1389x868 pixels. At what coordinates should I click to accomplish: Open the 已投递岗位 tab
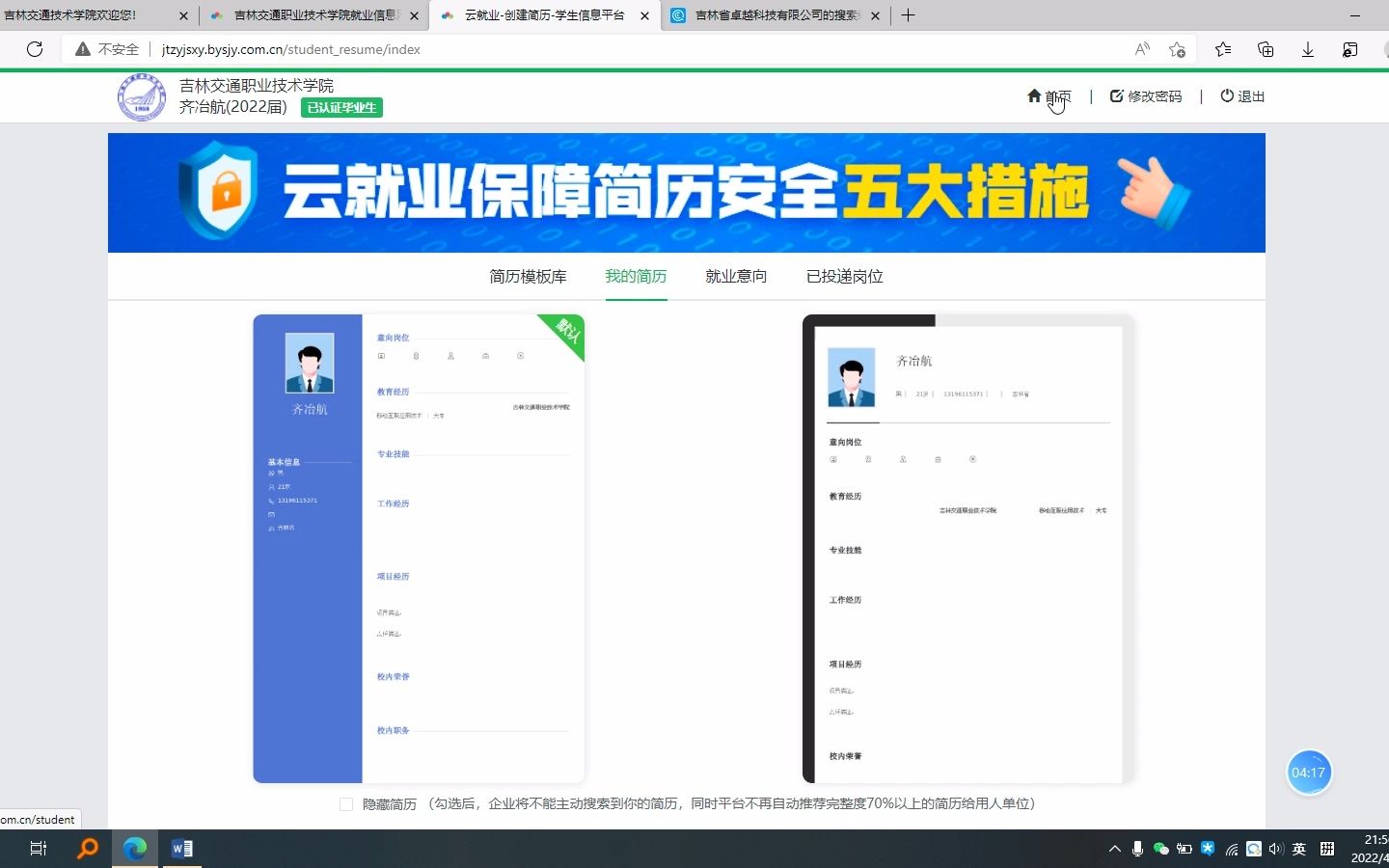click(x=844, y=277)
